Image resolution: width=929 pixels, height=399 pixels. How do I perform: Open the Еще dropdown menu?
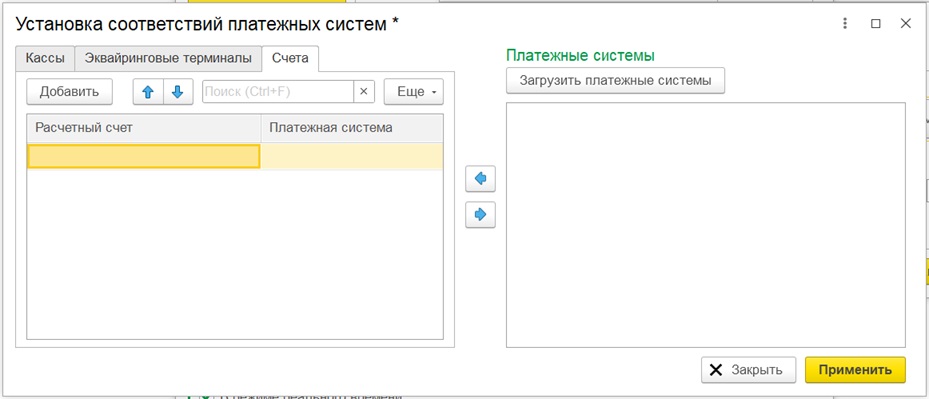[x=414, y=92]
